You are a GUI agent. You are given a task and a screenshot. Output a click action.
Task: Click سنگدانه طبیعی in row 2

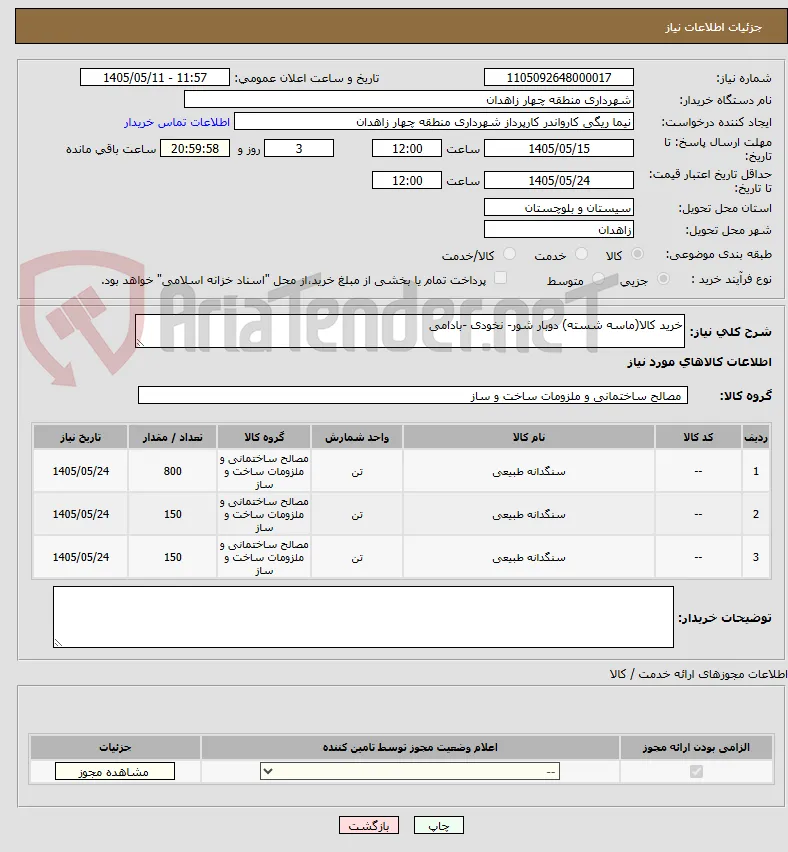click(529, 515)
